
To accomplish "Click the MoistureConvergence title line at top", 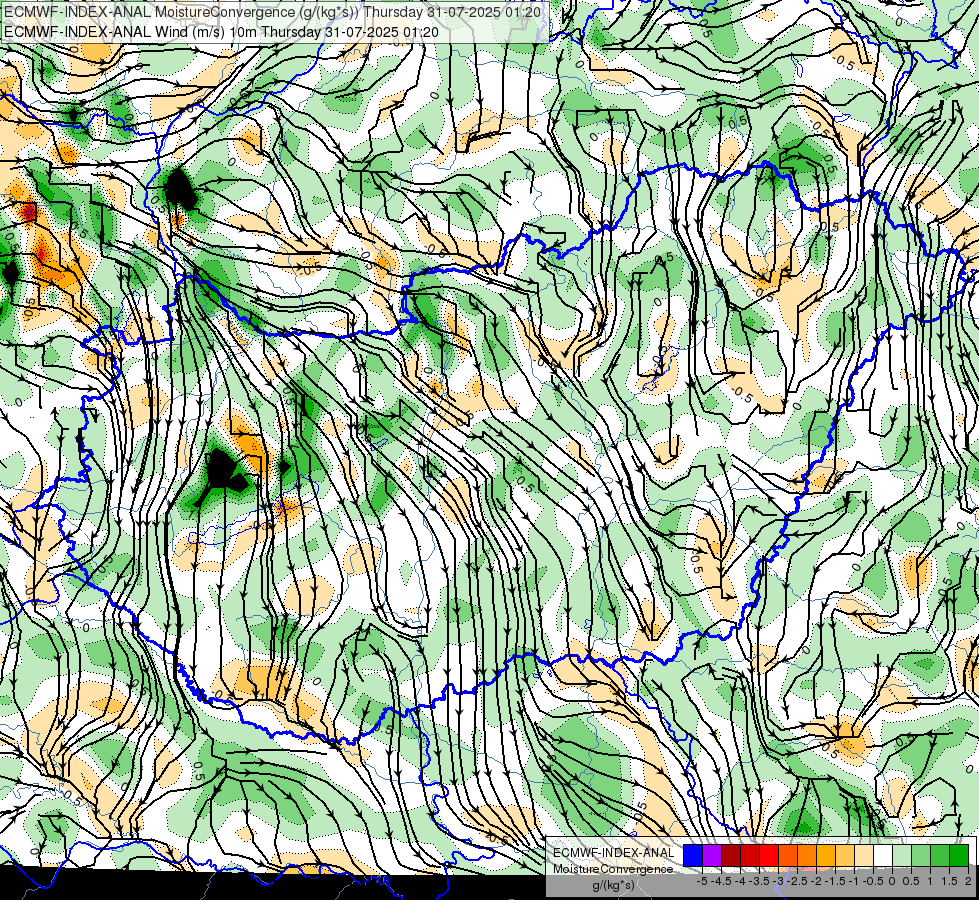I will click(273, 12).
